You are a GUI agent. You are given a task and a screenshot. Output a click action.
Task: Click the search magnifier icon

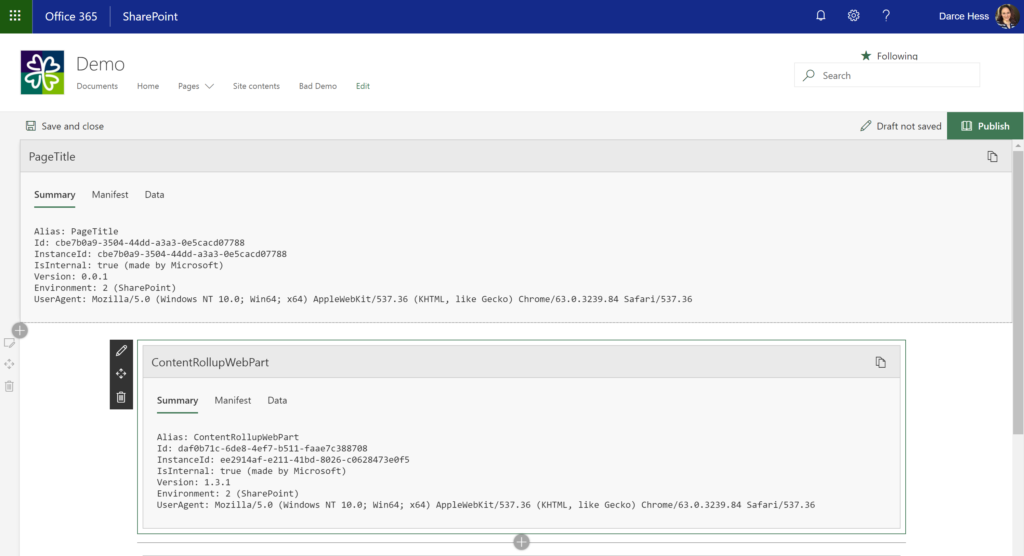[808, 75]
